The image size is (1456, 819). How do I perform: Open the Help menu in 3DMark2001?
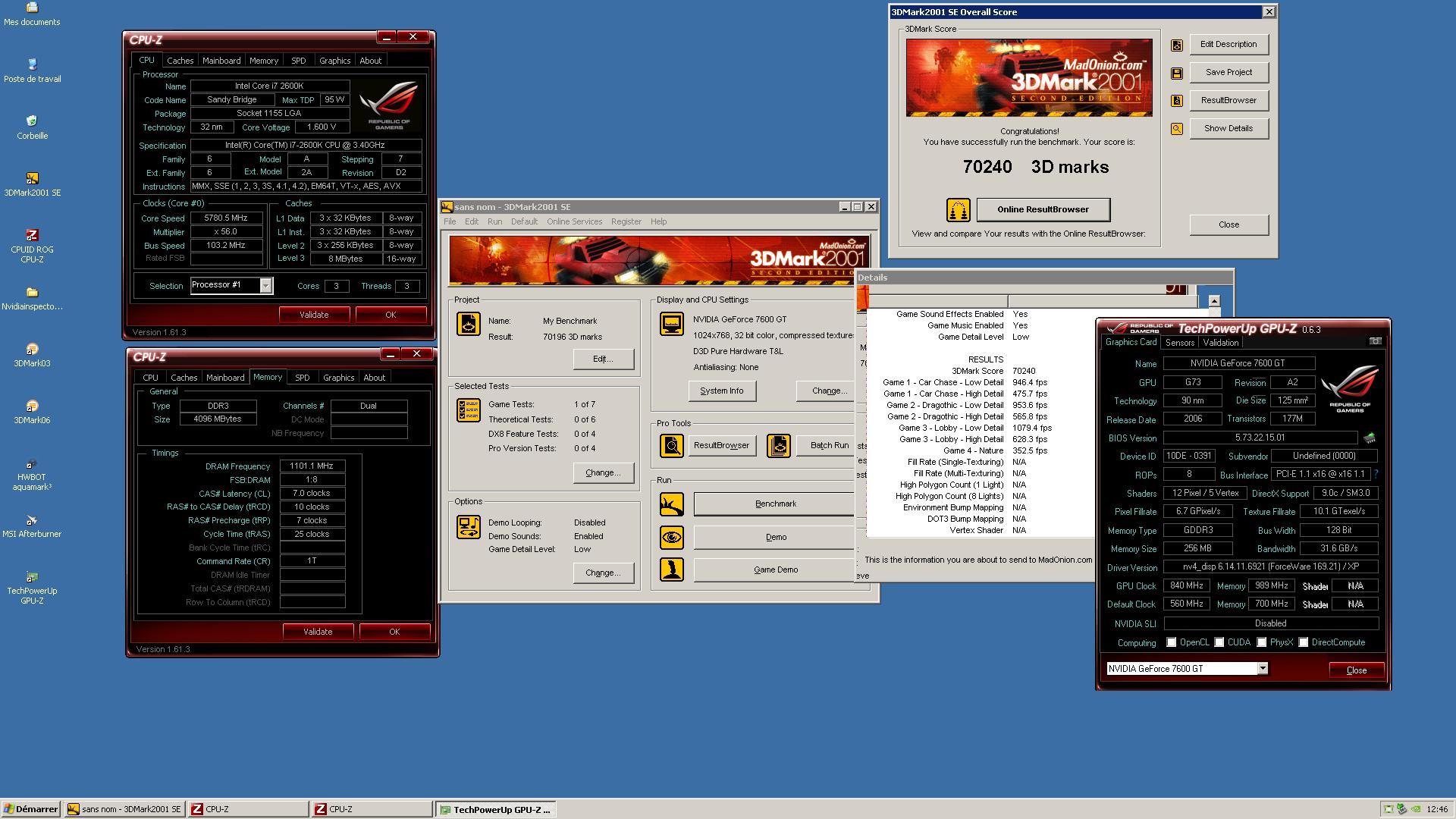658,222
